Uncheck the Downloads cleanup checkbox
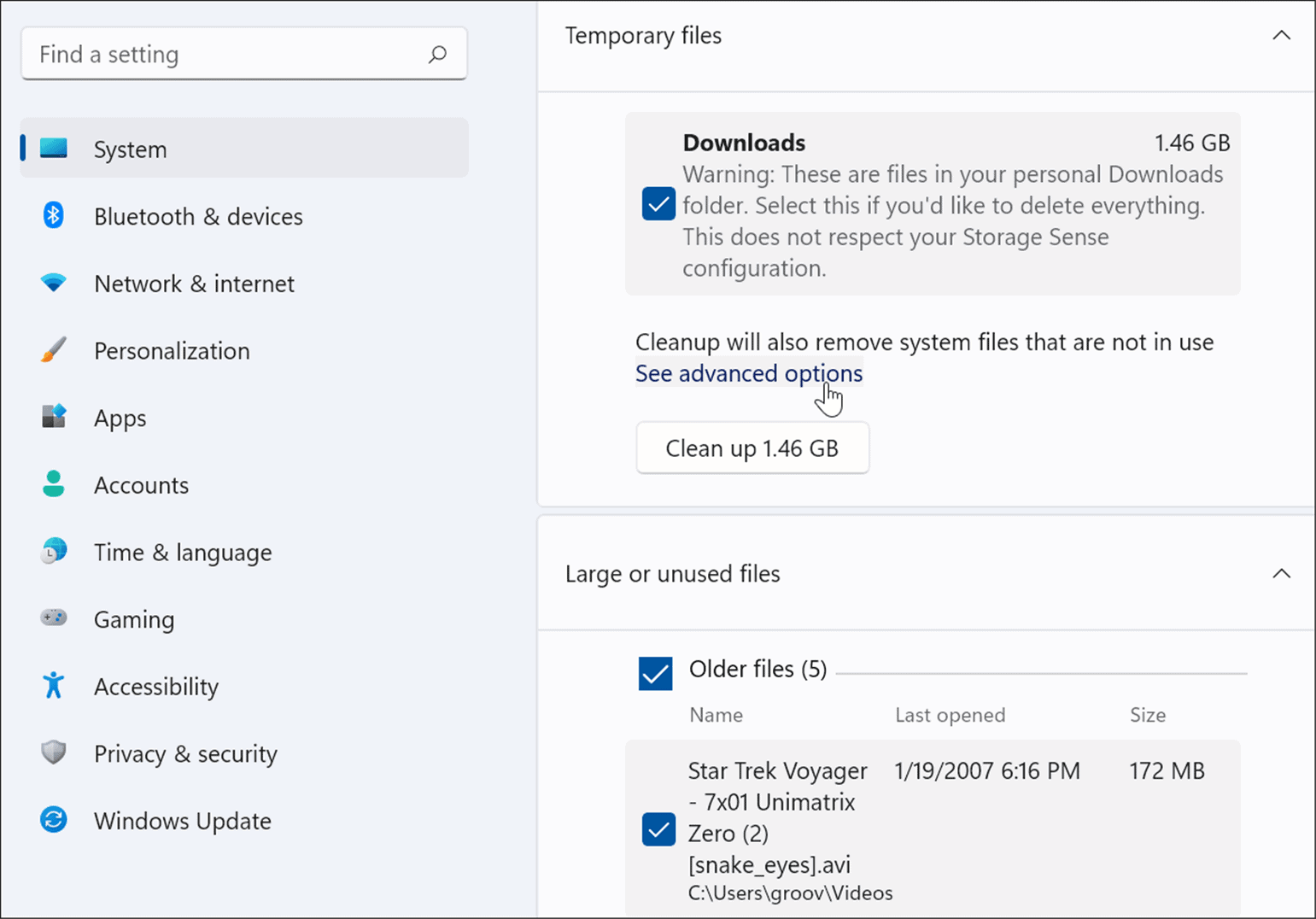The height and width of the screenshot is (919, 1316). [658, 204]
